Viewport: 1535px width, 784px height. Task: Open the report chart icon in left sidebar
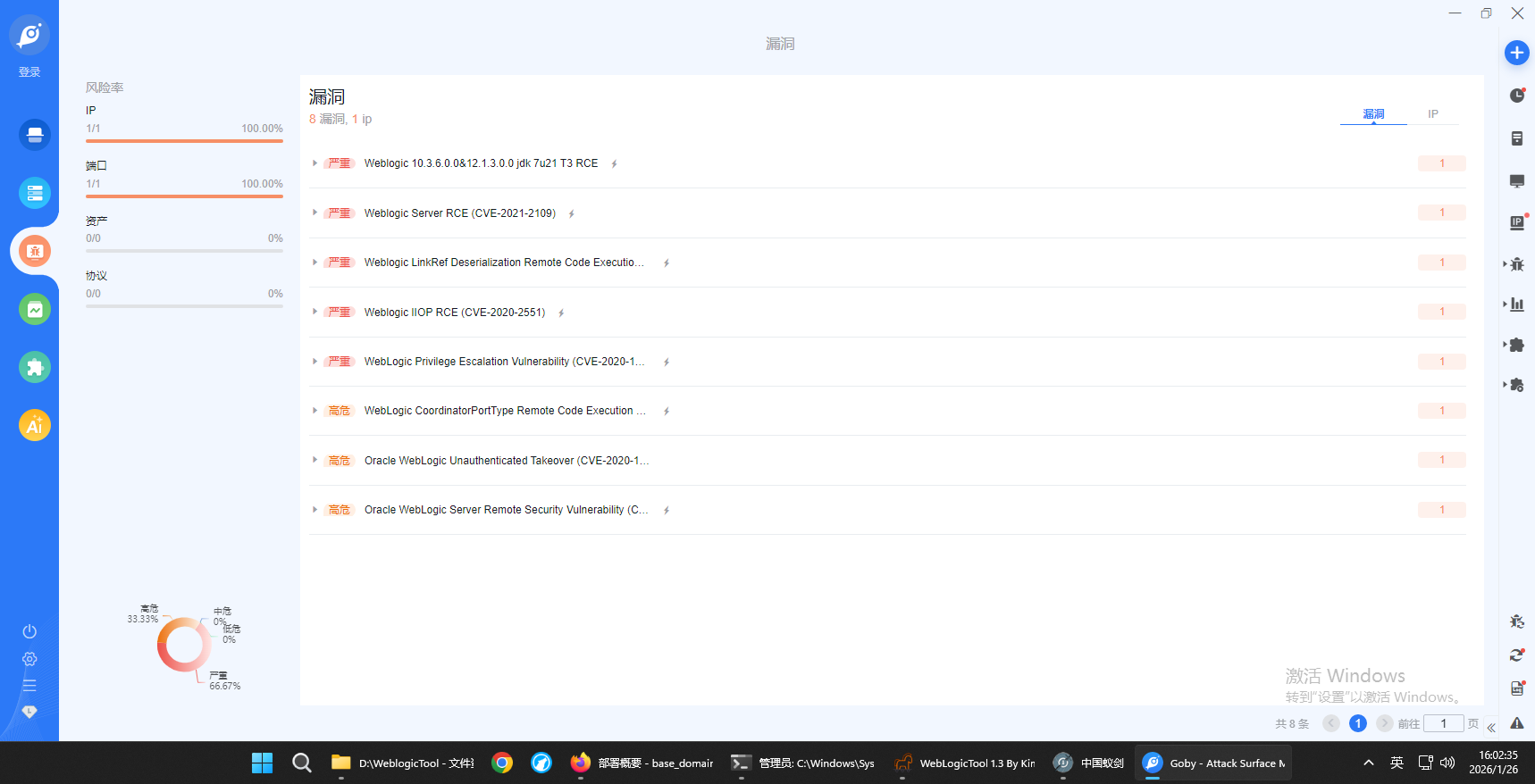(35, 309)
